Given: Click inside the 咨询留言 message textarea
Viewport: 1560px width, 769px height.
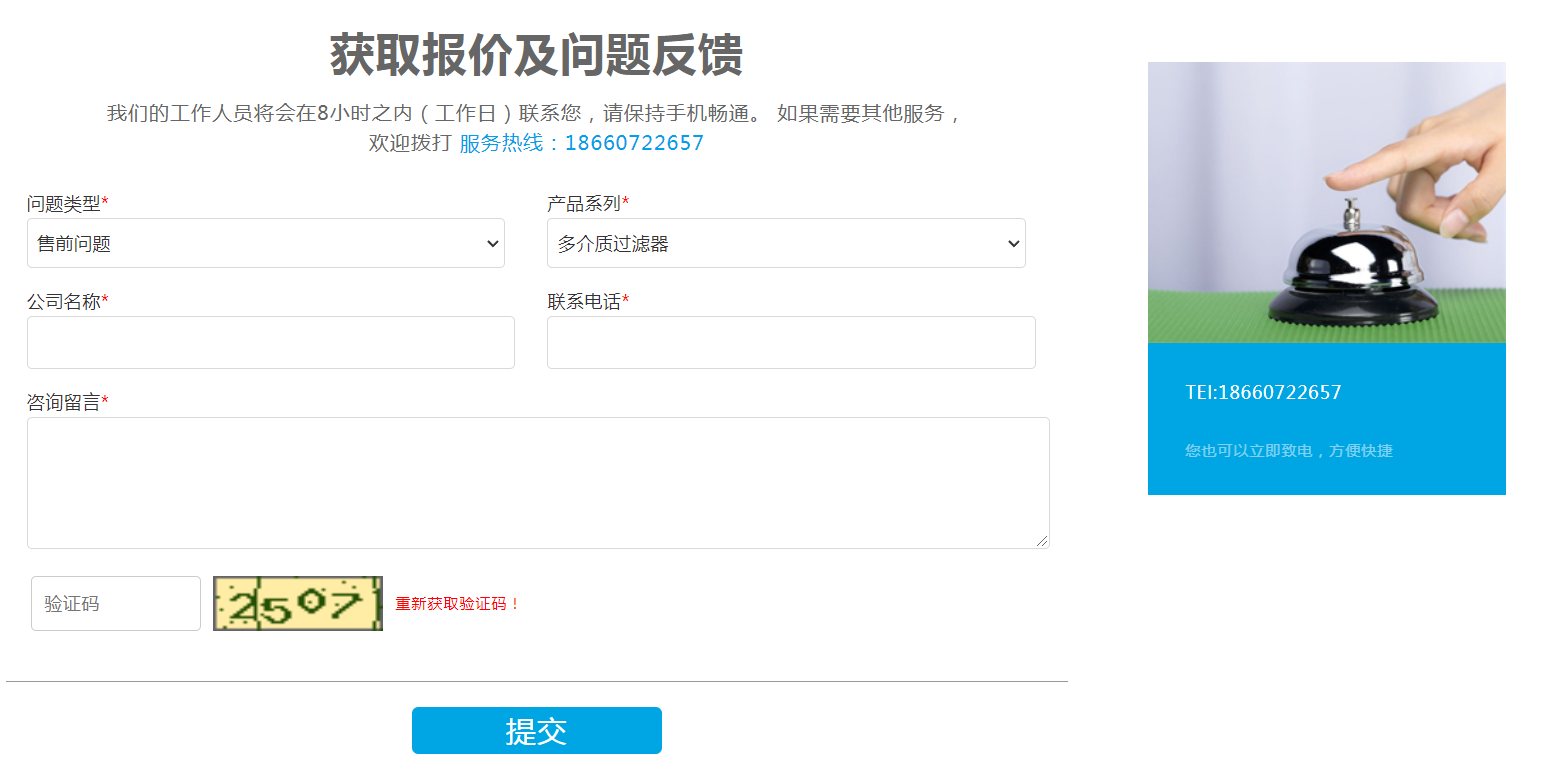Looking at the screenshot, I should (x=537, y=482).
